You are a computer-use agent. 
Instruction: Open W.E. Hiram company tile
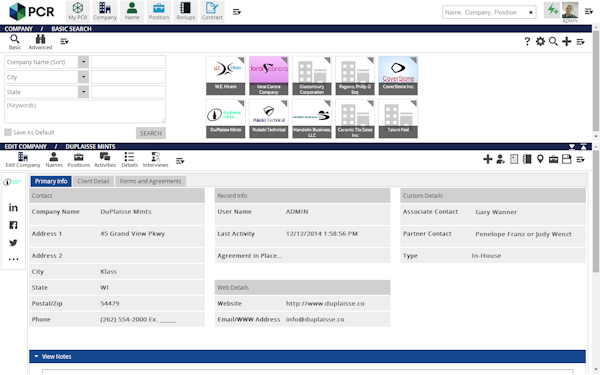click(225, 75)
